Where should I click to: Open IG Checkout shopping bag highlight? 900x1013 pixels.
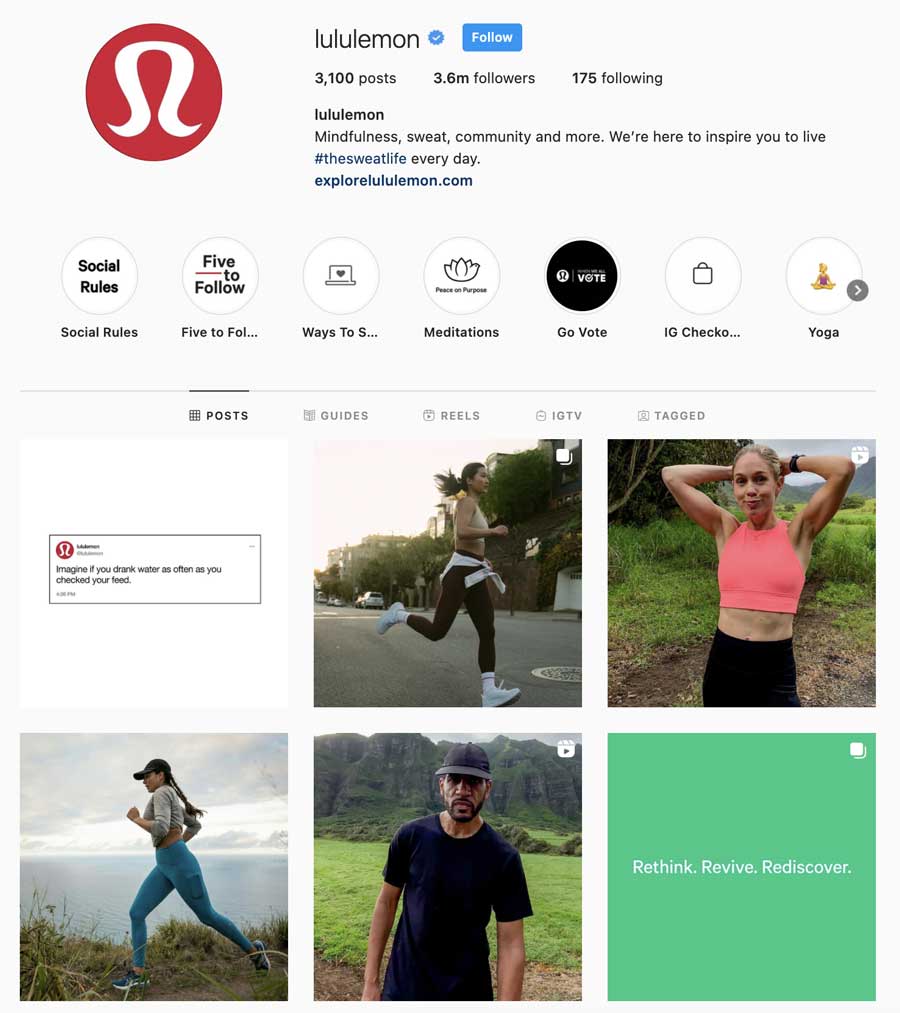pyautogui.click(x=703, y=276)
